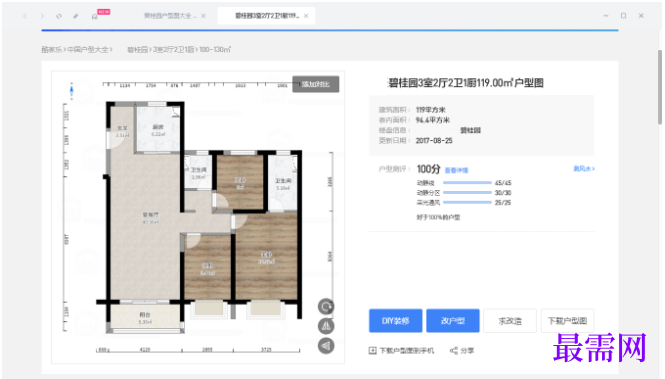
Task: Click the mirror flip icon beside the floor plan
Action: (x=326, y=326)
